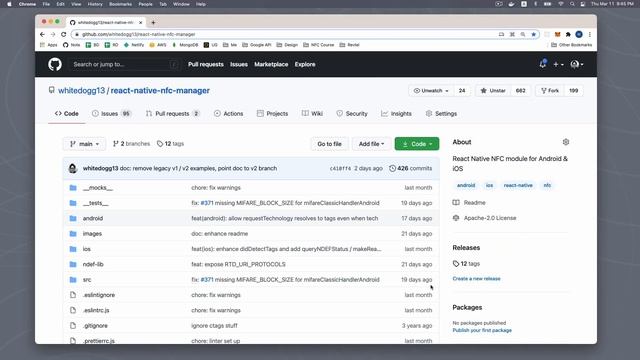This screenshot has height=360, width=640.
Task: Open issue #371 link in __tests__ row
Action: (207, 203)
